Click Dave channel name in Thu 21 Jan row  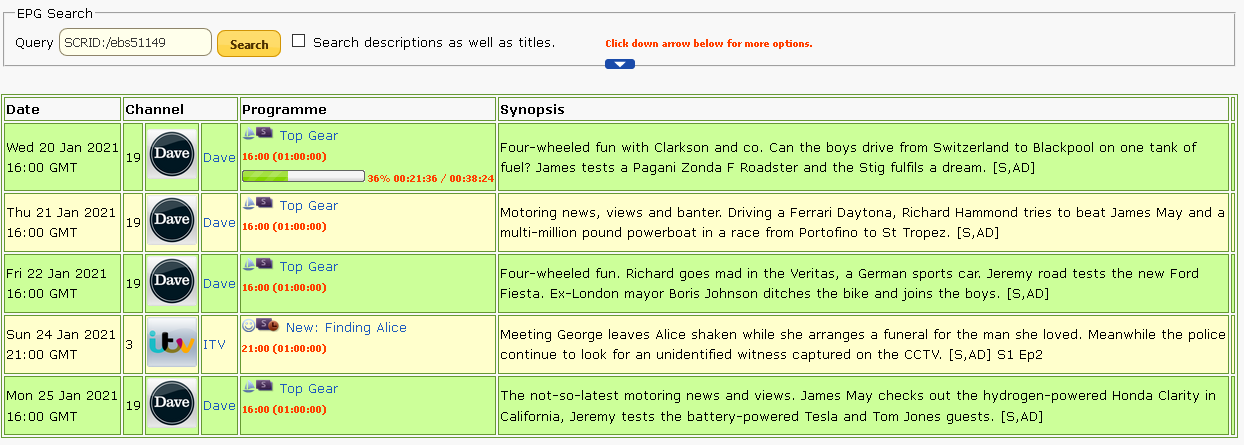point(219,223)
